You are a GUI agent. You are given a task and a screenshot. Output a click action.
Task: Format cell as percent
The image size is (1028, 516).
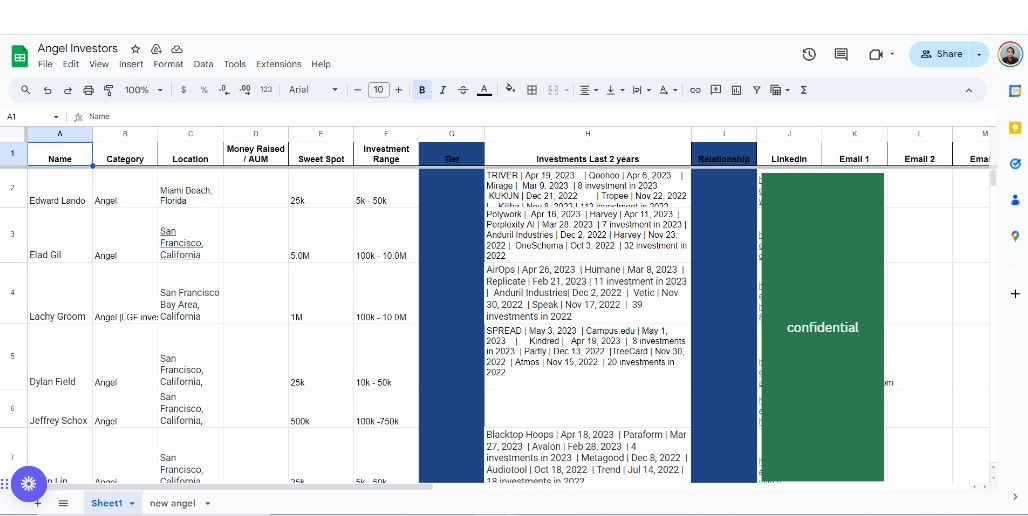(x=204, y=90)
